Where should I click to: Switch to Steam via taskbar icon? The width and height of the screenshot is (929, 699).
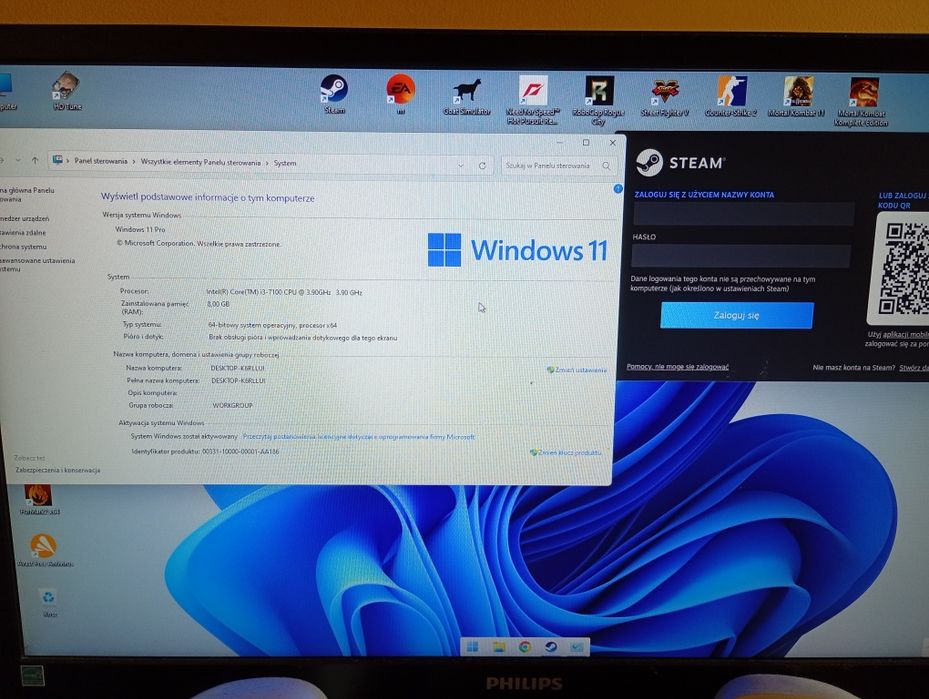pos(550,647)
